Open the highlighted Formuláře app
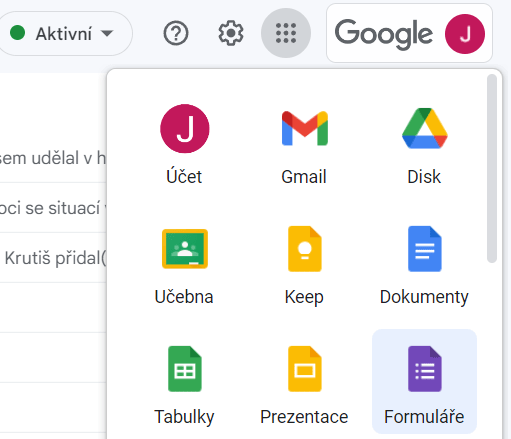This screenshot has width=511, height=439. pyautogui.click(x=424, y=382)
